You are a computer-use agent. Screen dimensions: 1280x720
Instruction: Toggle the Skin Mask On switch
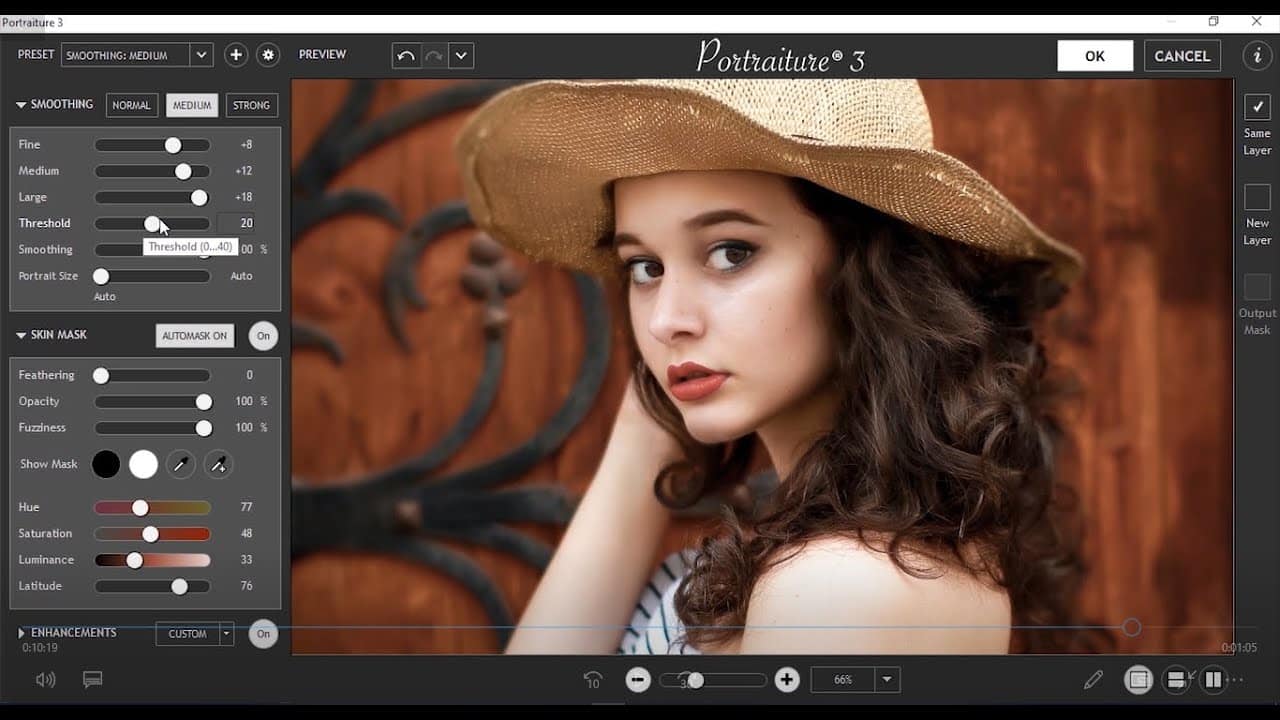(x=263, y=336)
